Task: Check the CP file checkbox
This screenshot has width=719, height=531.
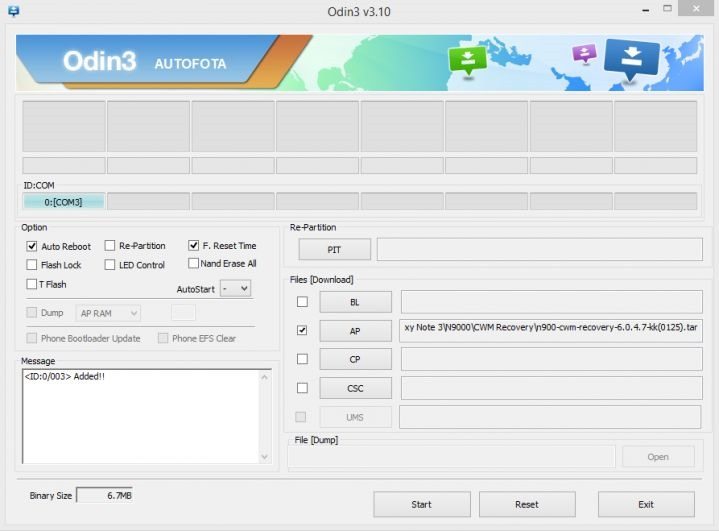Action: tap(302, 359)
